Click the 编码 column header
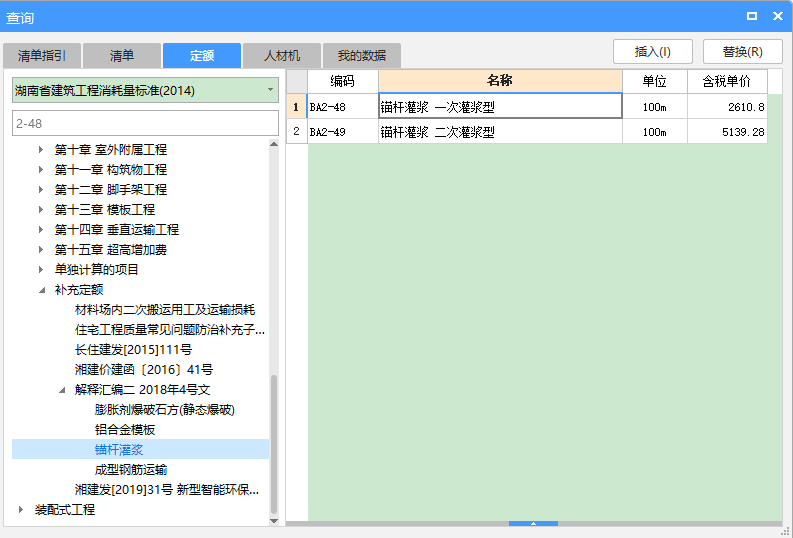Screen dimensions: 793x538 (342, 81)
